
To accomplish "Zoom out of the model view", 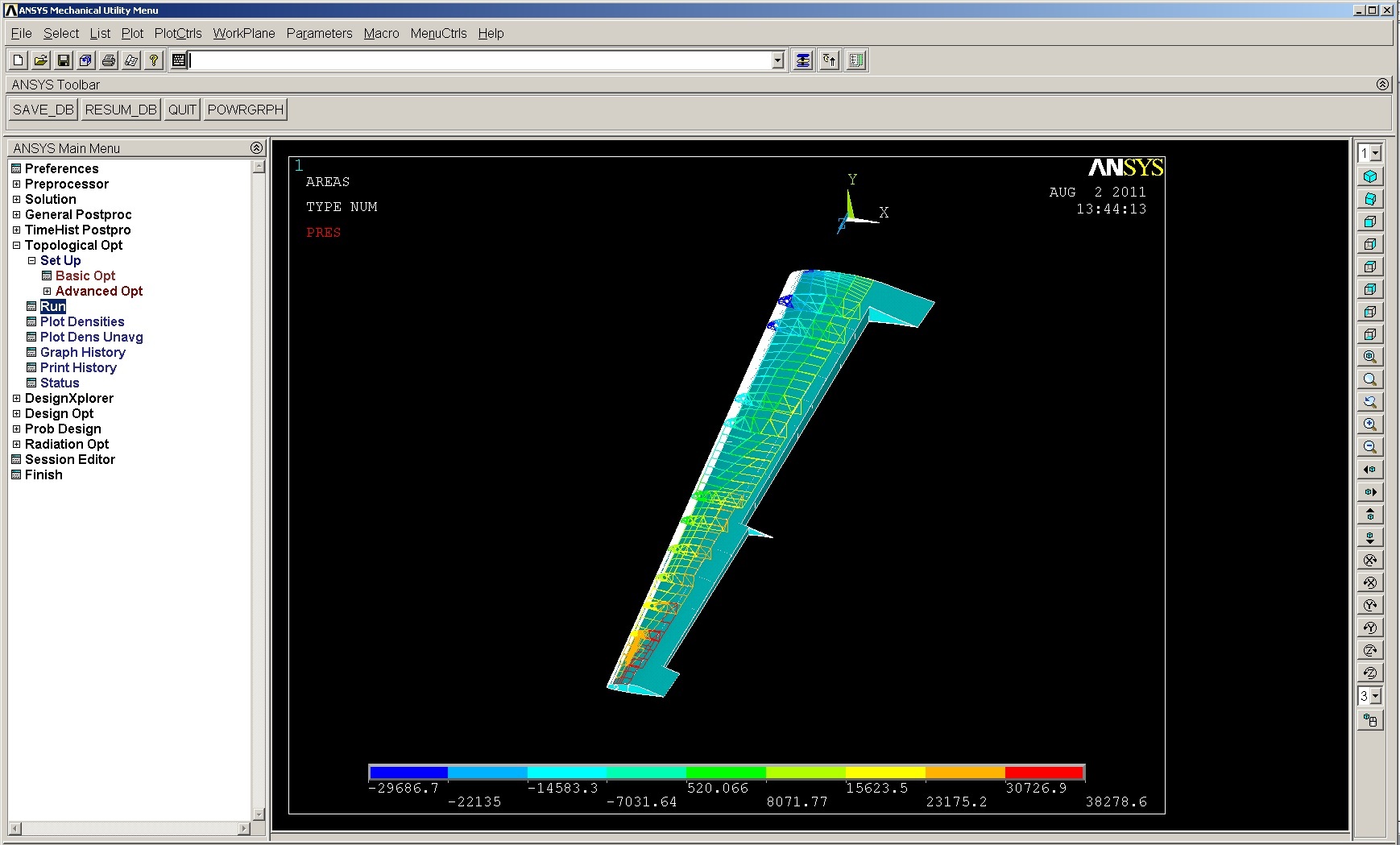I will (1370, 446).
